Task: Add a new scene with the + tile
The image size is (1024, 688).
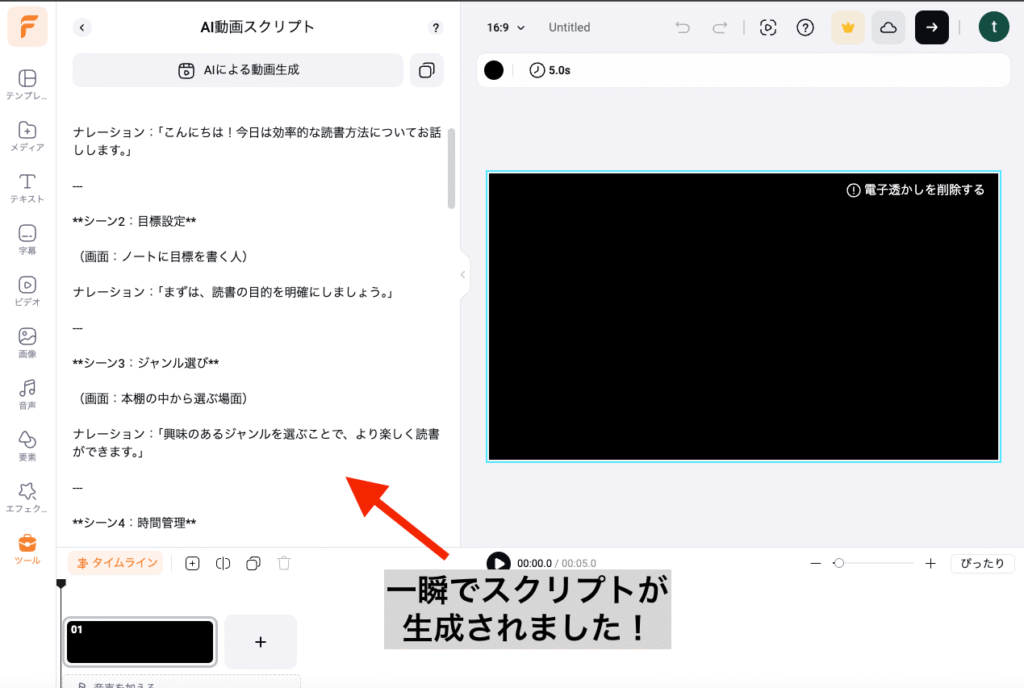Action: (260, 642)
